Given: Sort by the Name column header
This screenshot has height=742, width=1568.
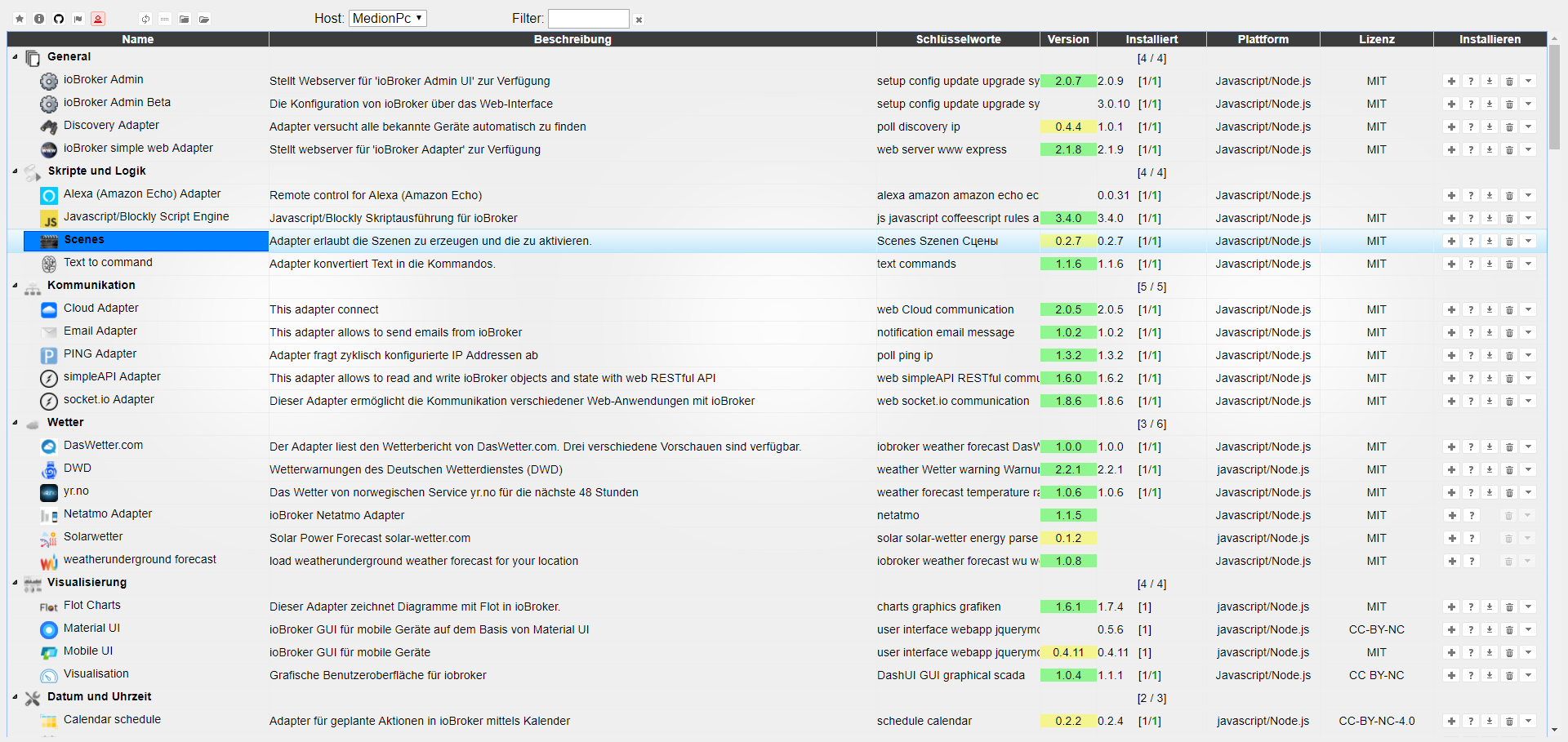Looking at the screenshot, I should [x=138, y=39].
